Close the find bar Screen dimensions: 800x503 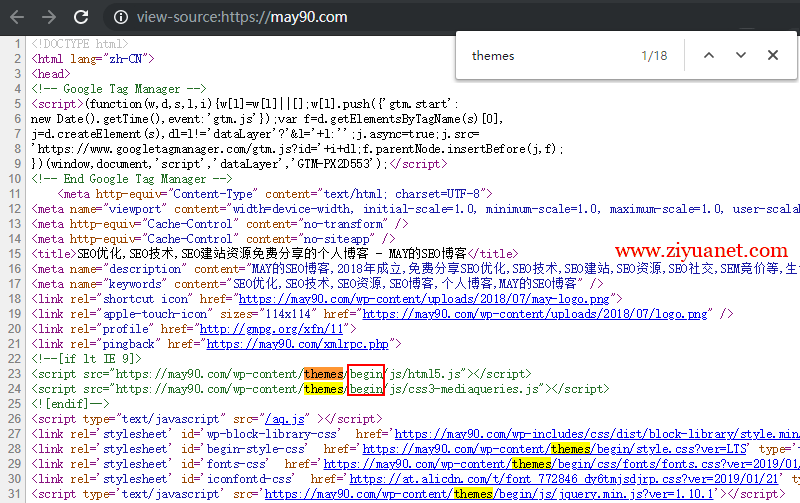pyautogui.click(x=773, y=56)
